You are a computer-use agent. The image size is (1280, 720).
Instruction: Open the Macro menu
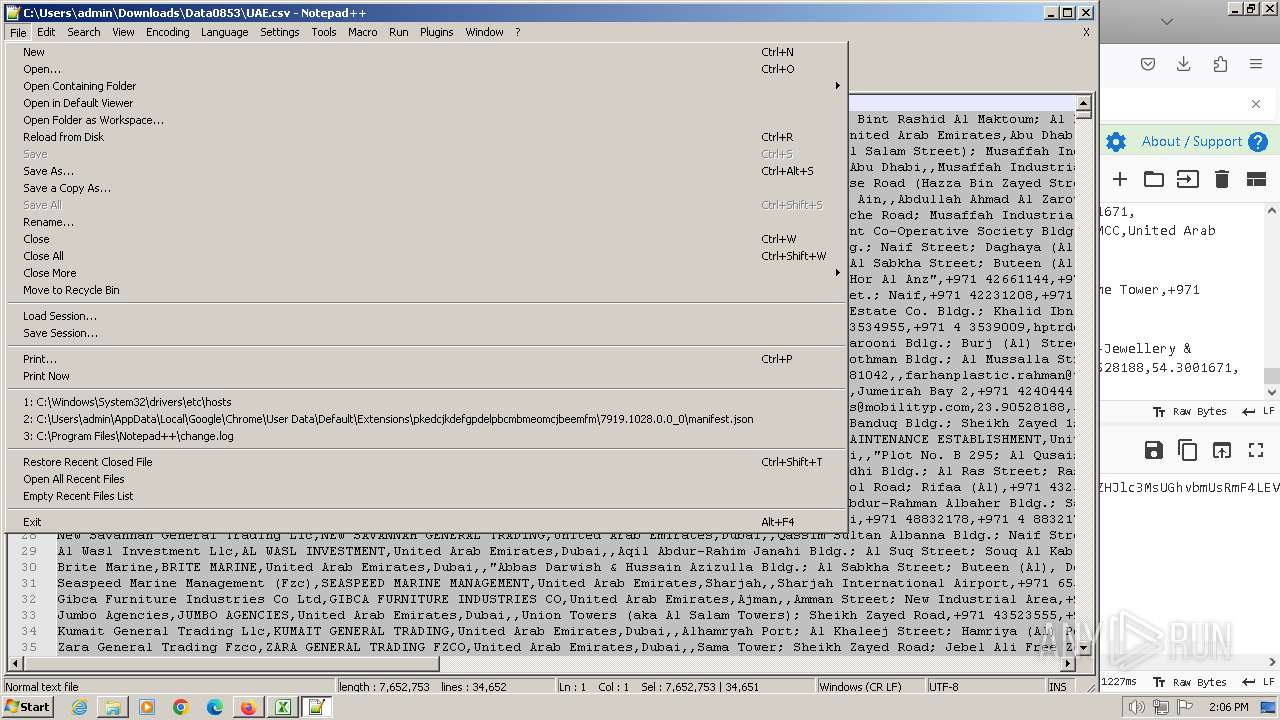(x=362, y=32)
